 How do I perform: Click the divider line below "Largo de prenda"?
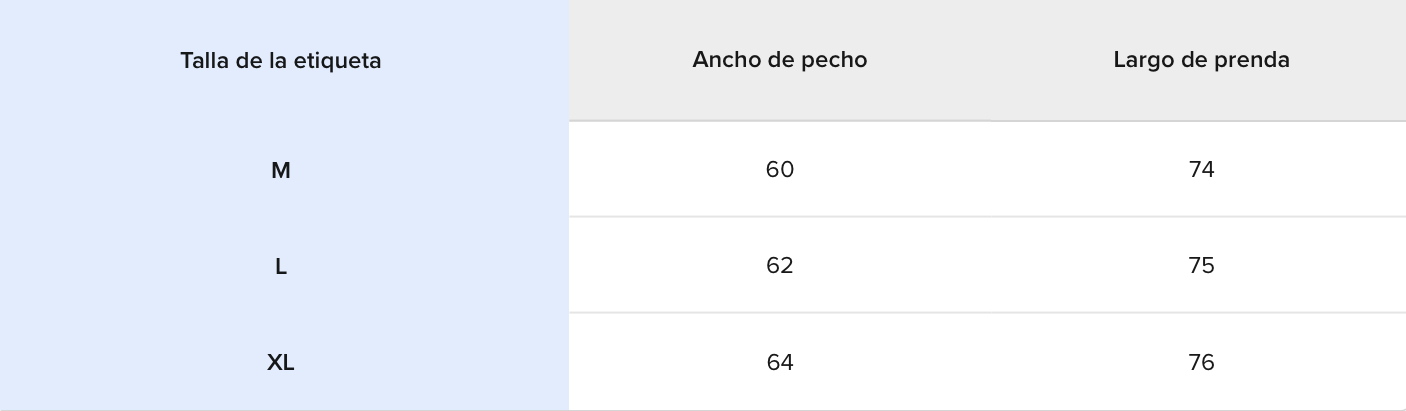(x=1201, y=121)
